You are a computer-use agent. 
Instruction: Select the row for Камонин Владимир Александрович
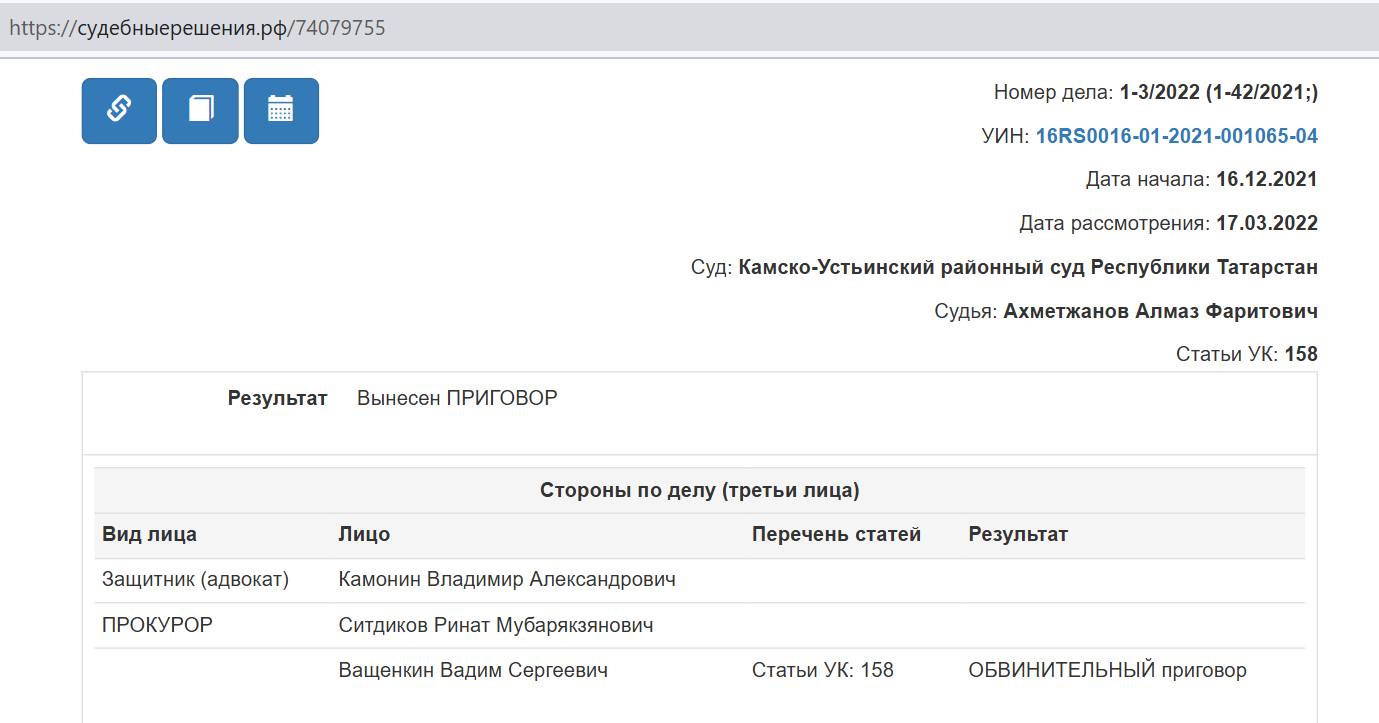click(699, 580)
